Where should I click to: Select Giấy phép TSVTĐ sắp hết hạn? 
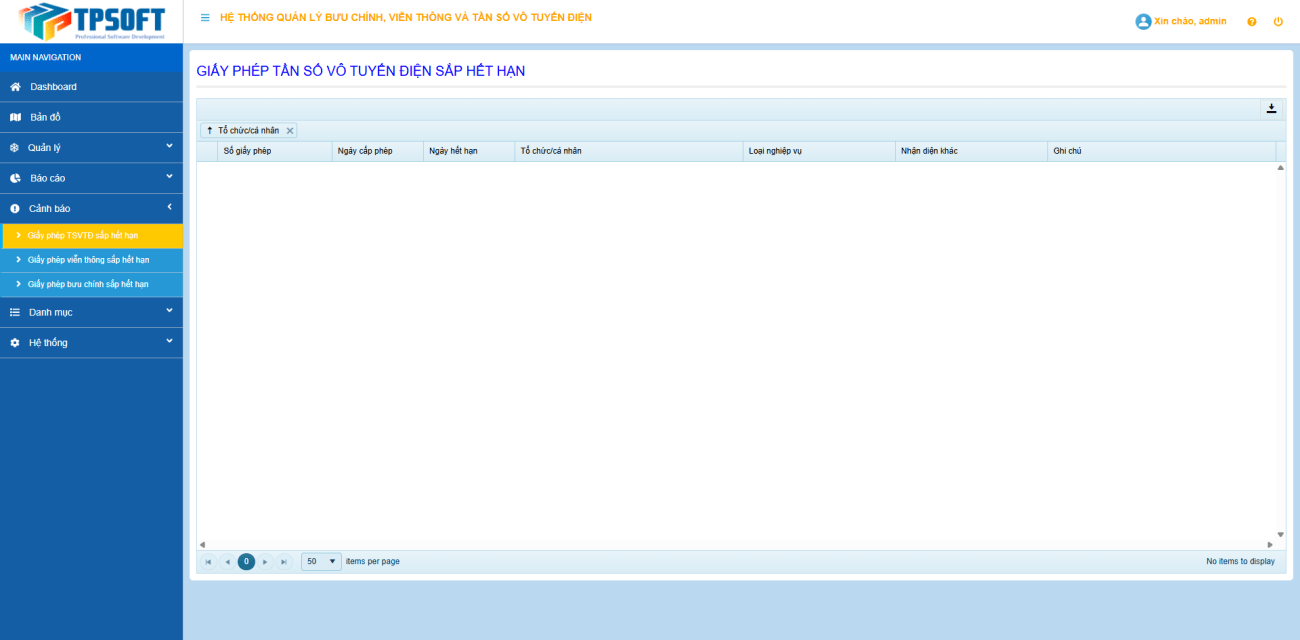(83, 236)
